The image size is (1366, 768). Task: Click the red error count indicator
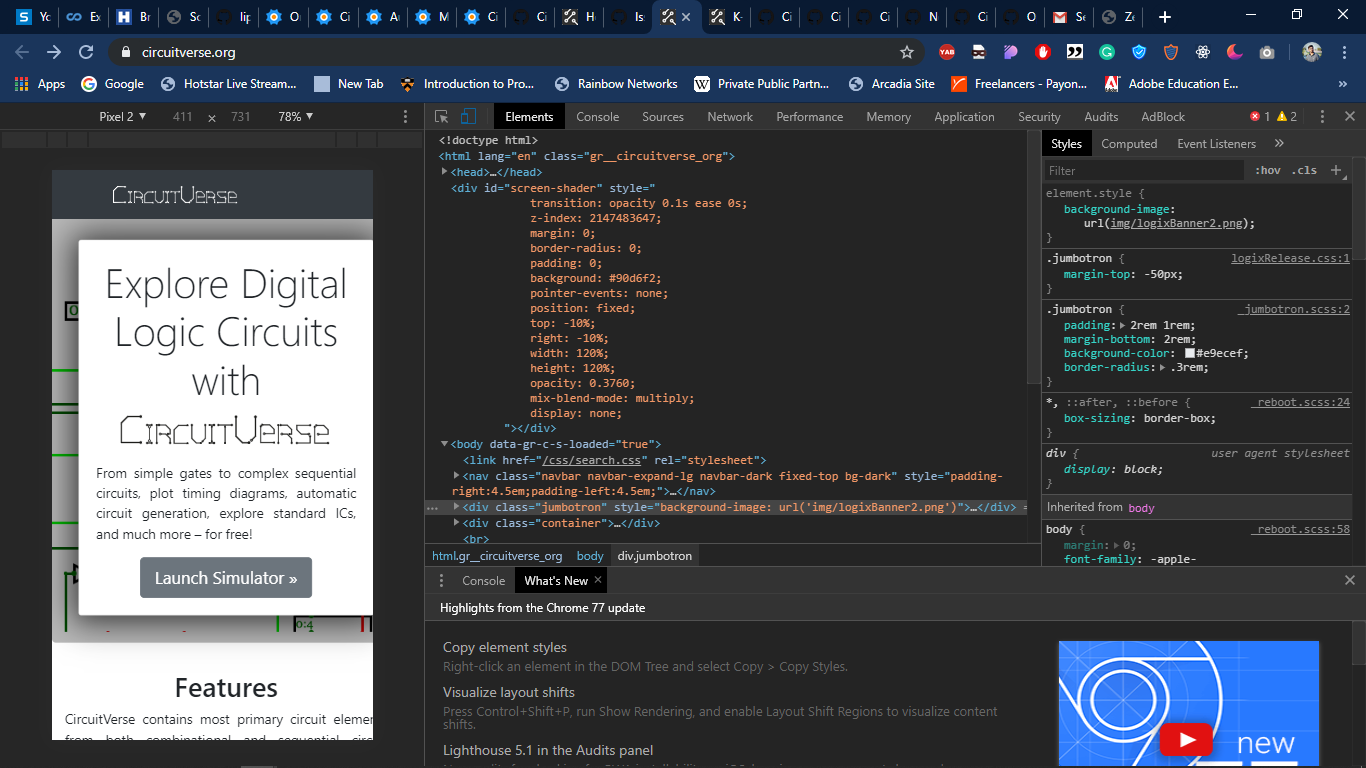click(1260, 117)
